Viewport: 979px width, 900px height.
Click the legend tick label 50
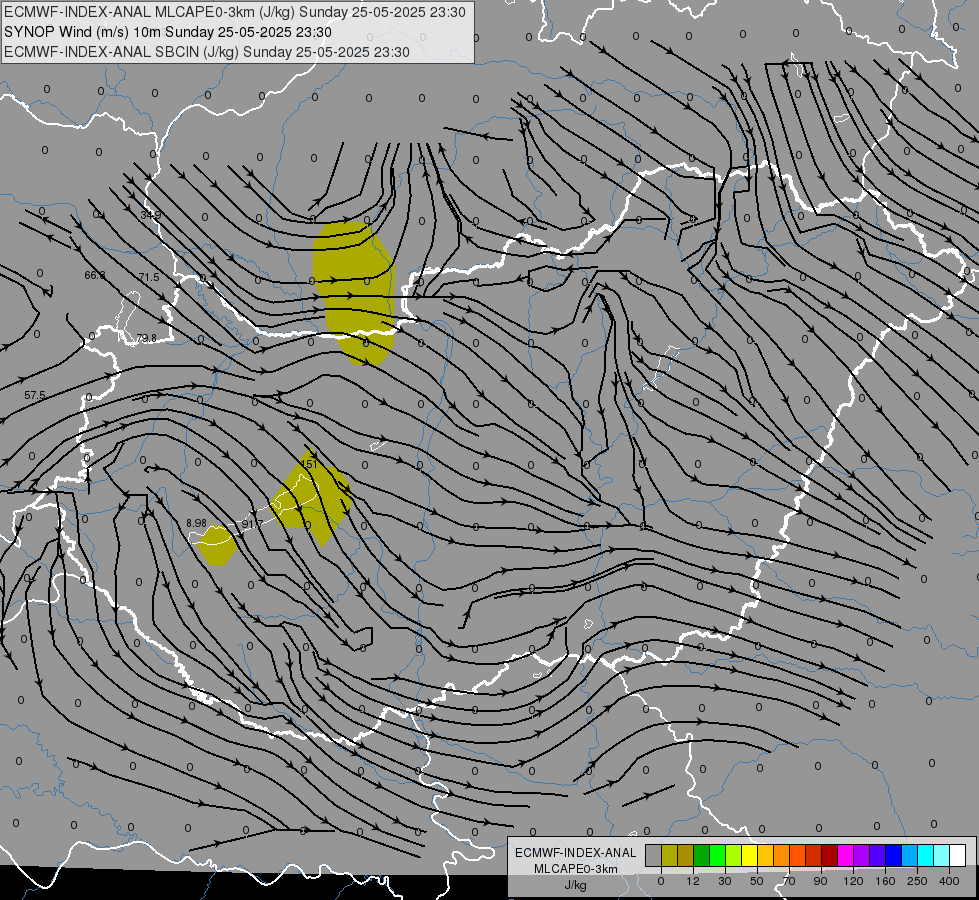pyautogui.click(x=757, y=881)
